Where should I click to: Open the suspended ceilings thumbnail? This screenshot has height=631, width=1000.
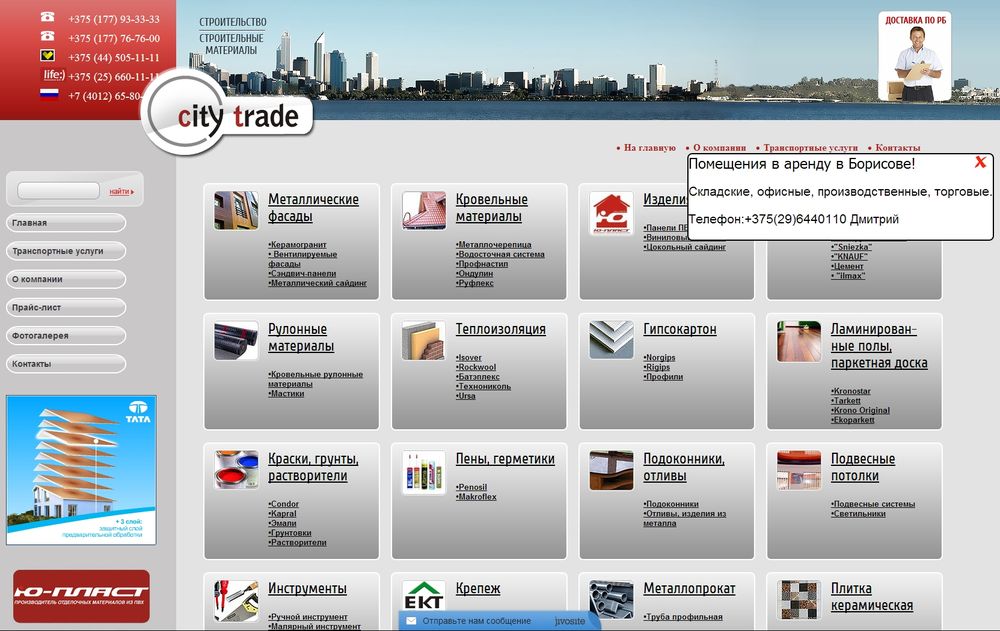pos(799,470)
